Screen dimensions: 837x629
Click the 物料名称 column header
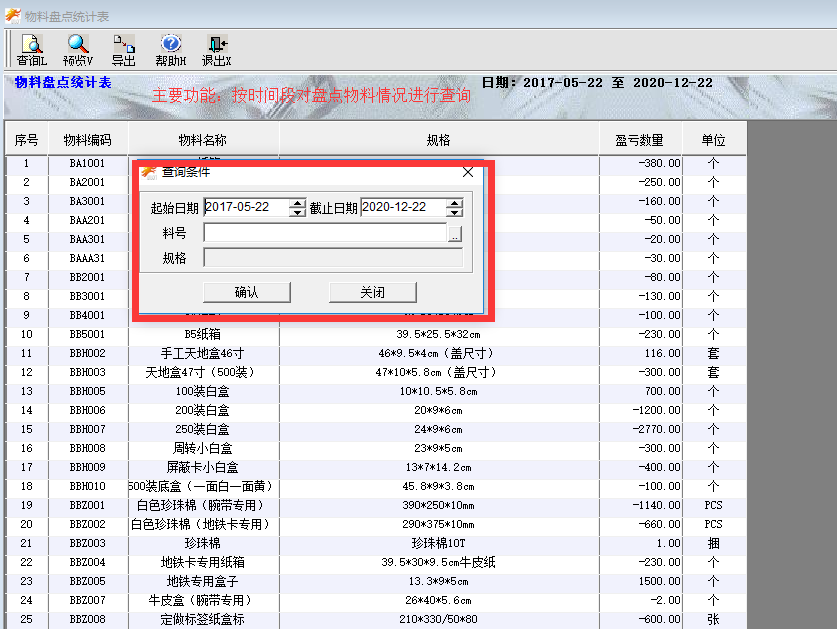(x=203, y=140)
